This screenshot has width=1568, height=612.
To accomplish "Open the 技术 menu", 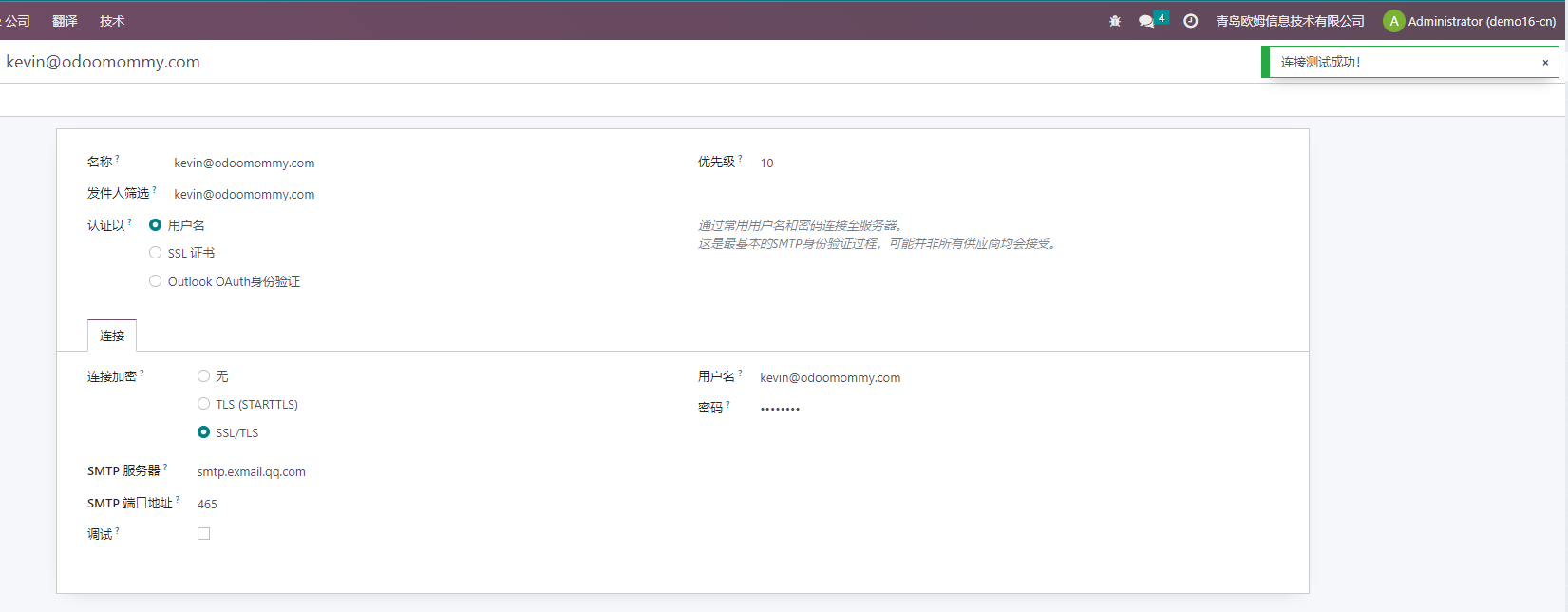I will (x=112, y=21).
